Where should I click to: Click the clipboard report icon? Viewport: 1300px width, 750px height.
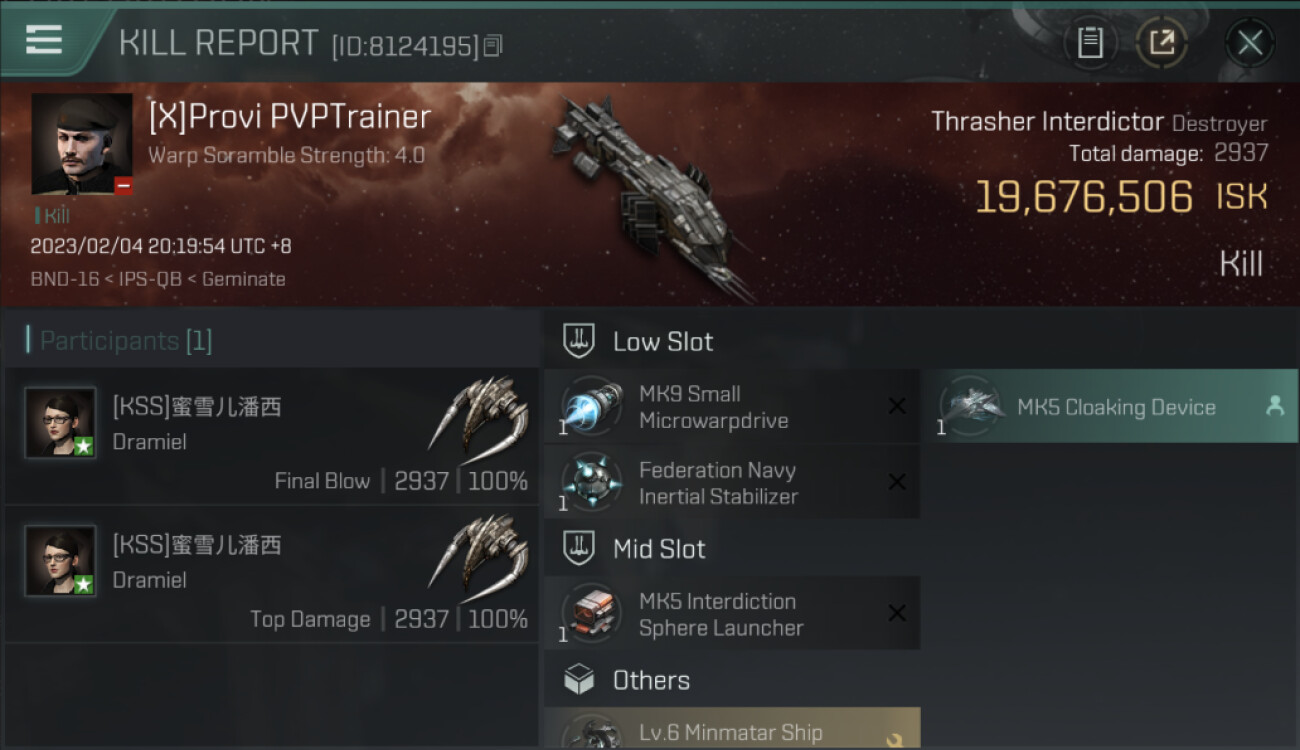tap(1090, 42)
